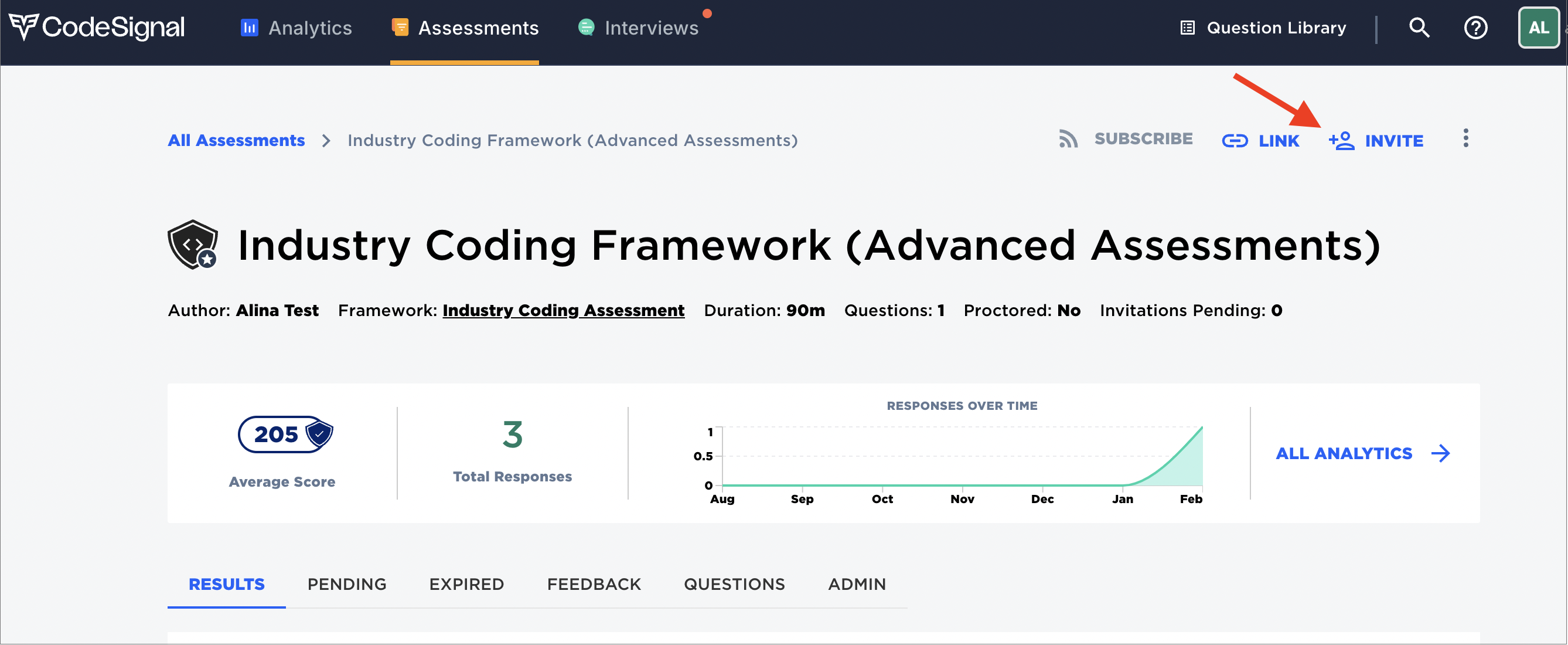The height and width of the screenshot is (645, 1568).
Task: Click the Analytics bar chart icon
Action: [x=250, y=28]
